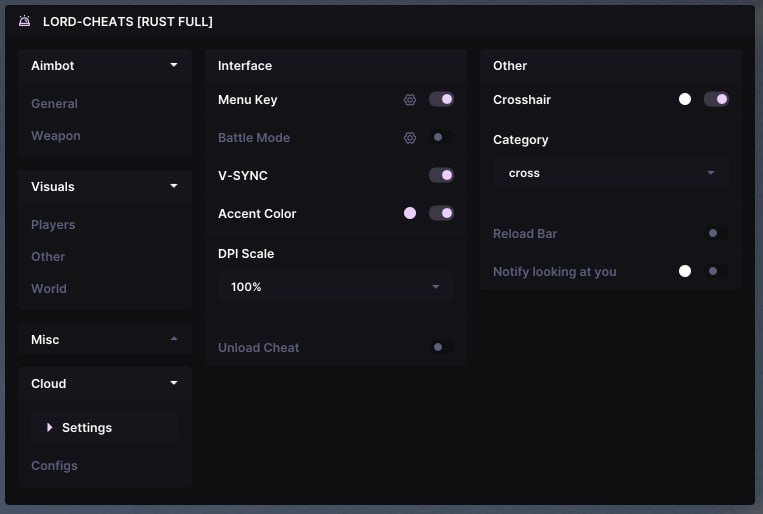Open the Battle Mode gear settings
The image size is (763, 514).
pyautogui.click(x=410, y=138)
